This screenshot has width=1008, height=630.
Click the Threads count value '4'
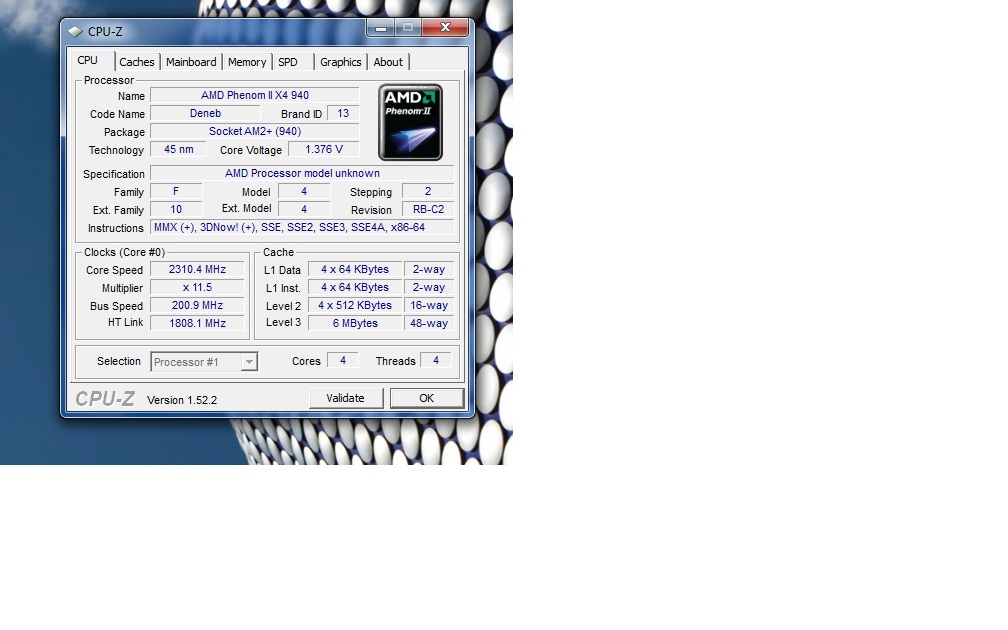click(436, 361)
